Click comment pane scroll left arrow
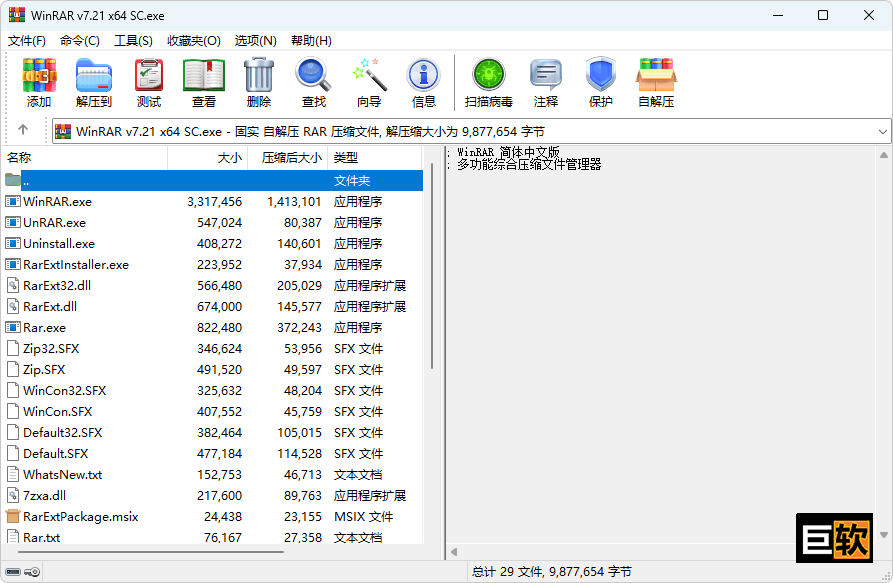The image size is (893, 583). pyautogui.click(x=454, y=552)
